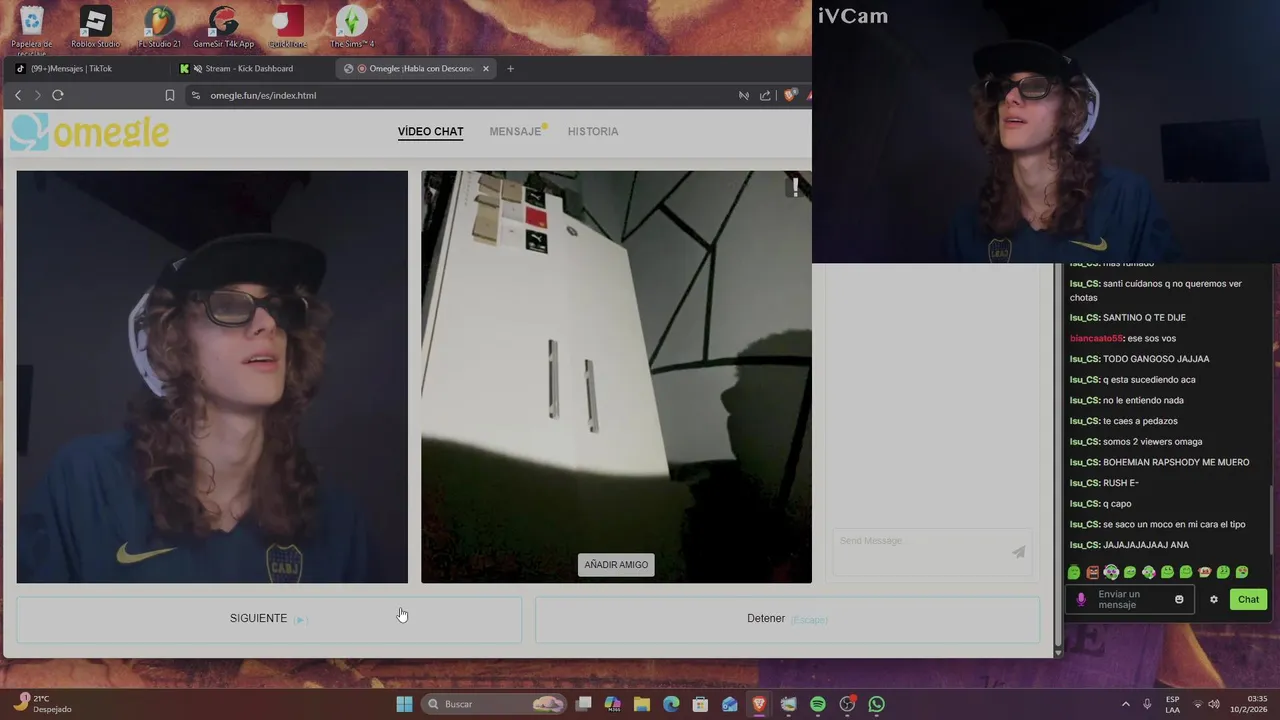Click the stranger's video feed
The width and height of the screenshot is (1280, 720).
point(616,377)
